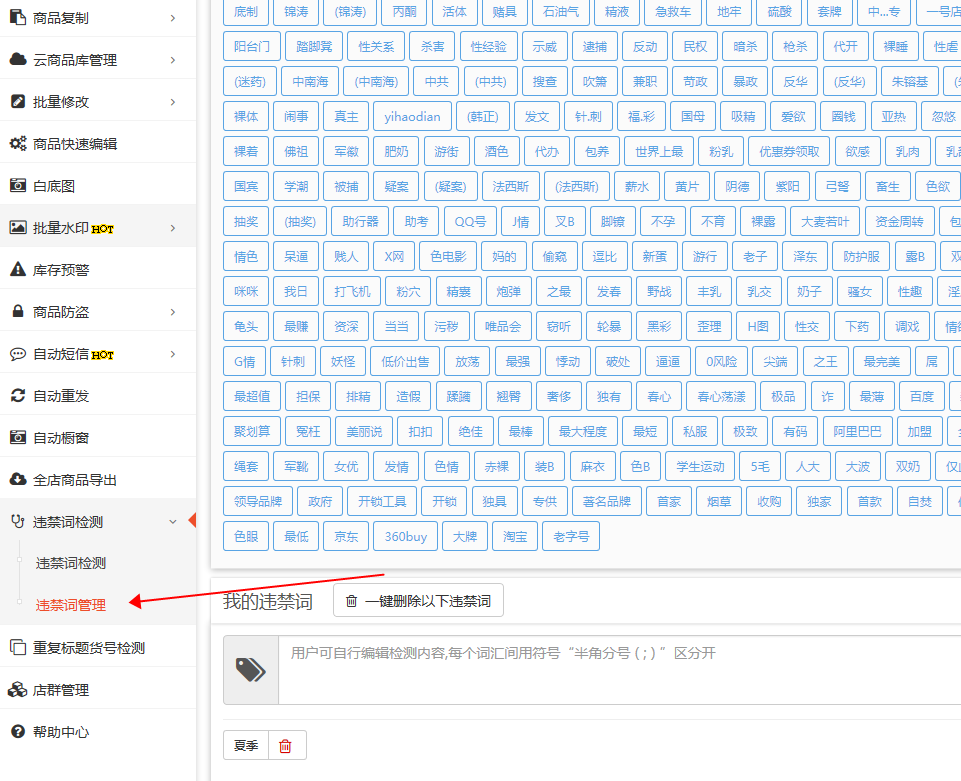Viewport: 961px width, 781px height.
Task: Select the 开锁工具 word tag
Action: click(382, 501)
